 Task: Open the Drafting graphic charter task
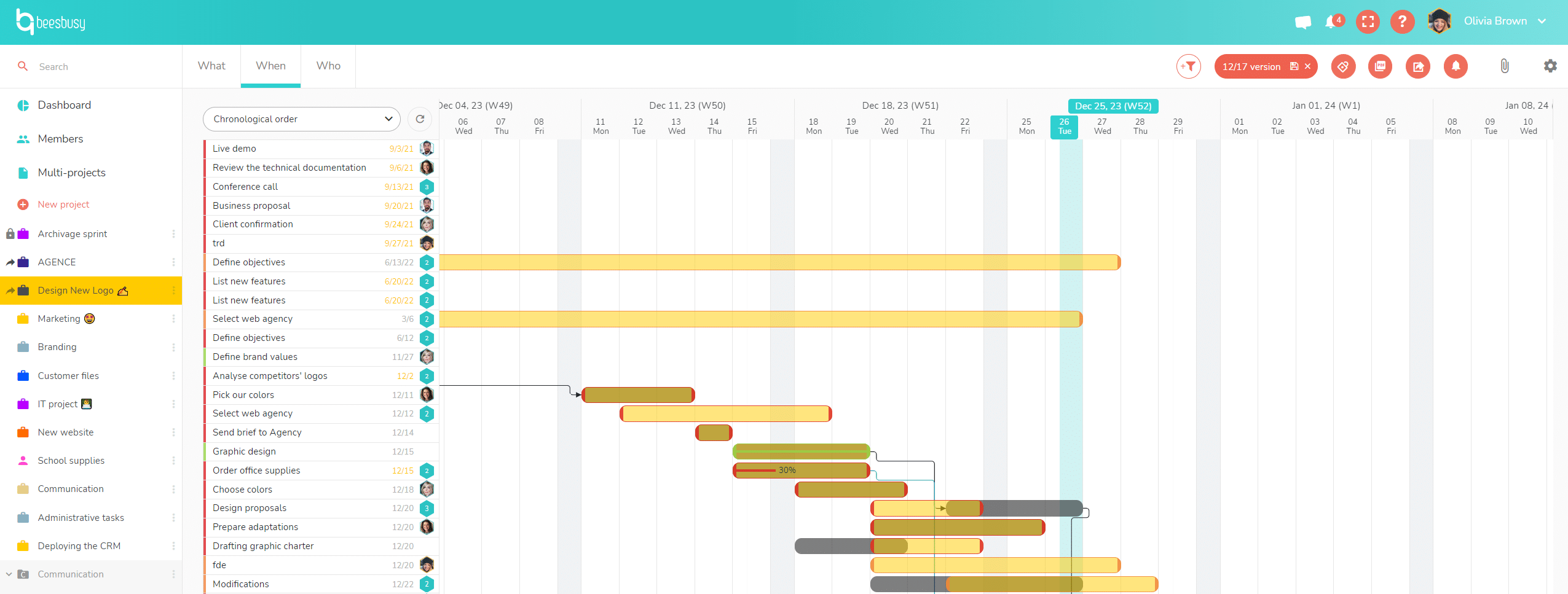pyautogui.click(x=263, y=546)
